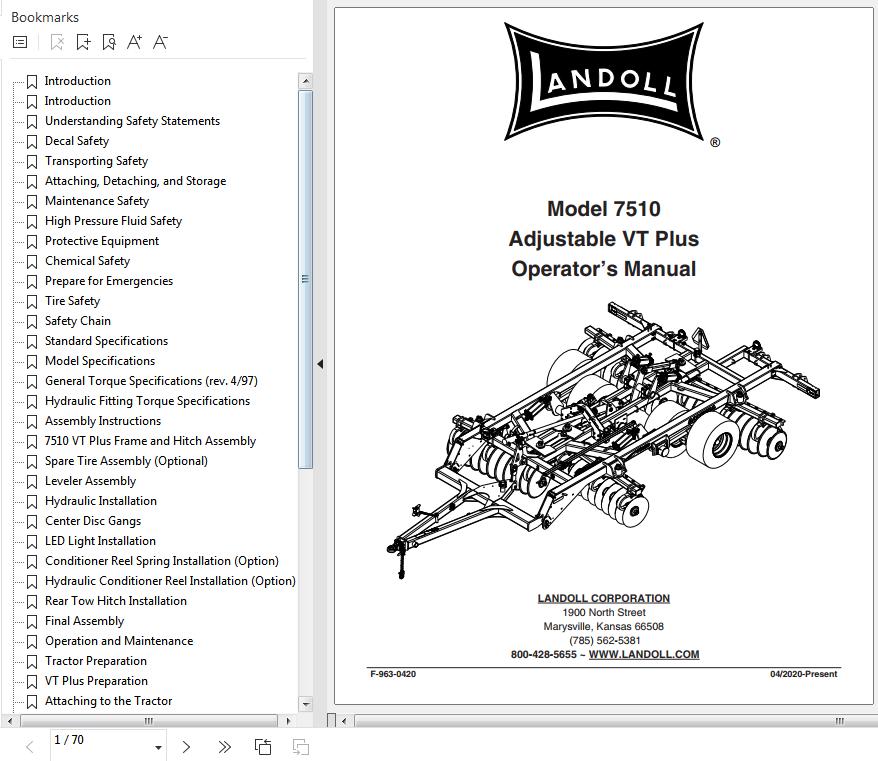Select Tractor Preparation bookmark
This screenshot has height=761, width=878.
(96, 661)
